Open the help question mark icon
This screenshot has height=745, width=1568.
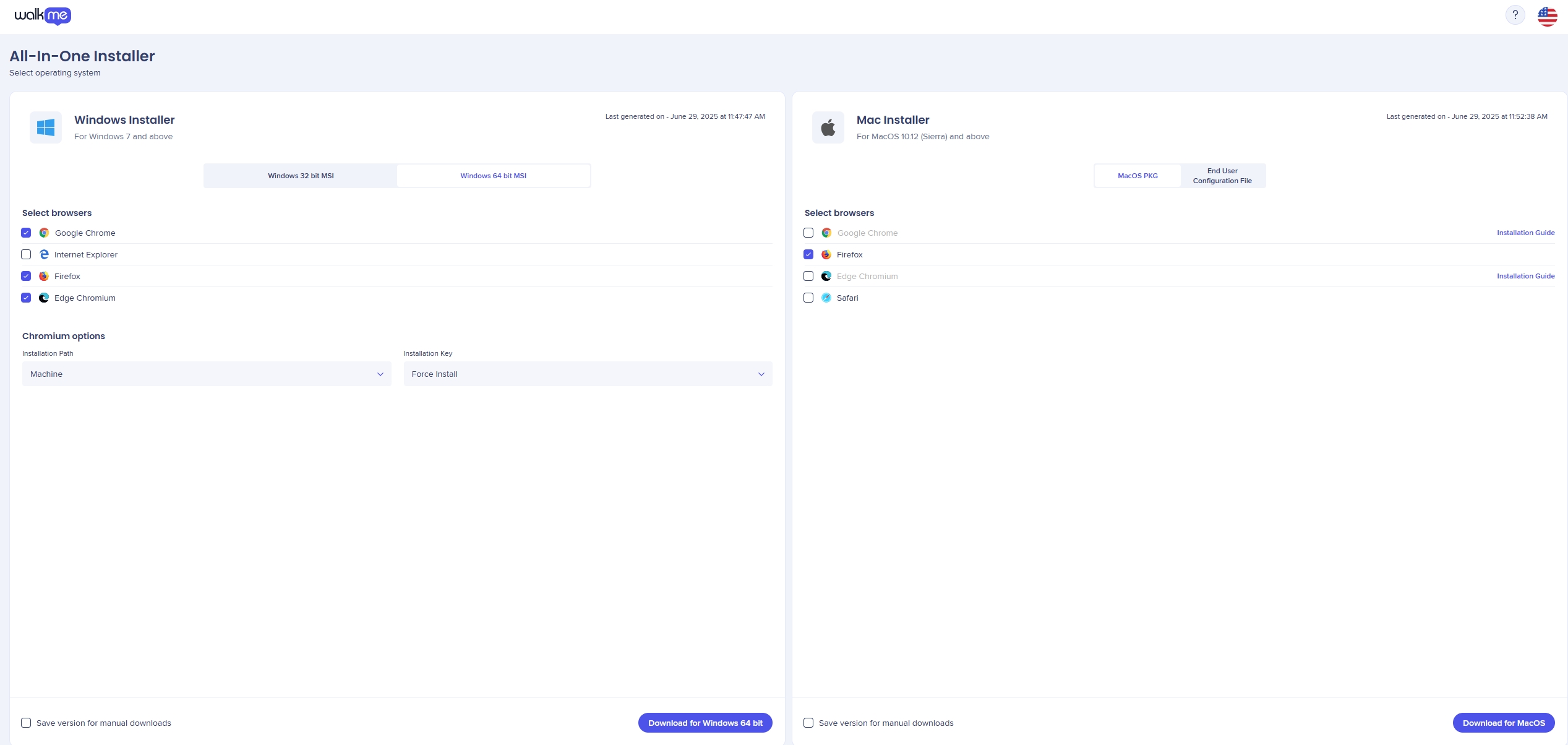[x=1515, y=15]
